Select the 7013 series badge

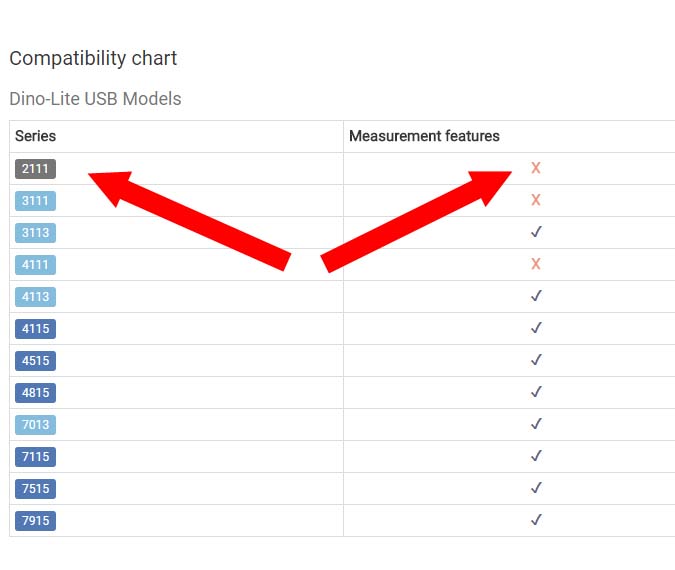point(35,425)
